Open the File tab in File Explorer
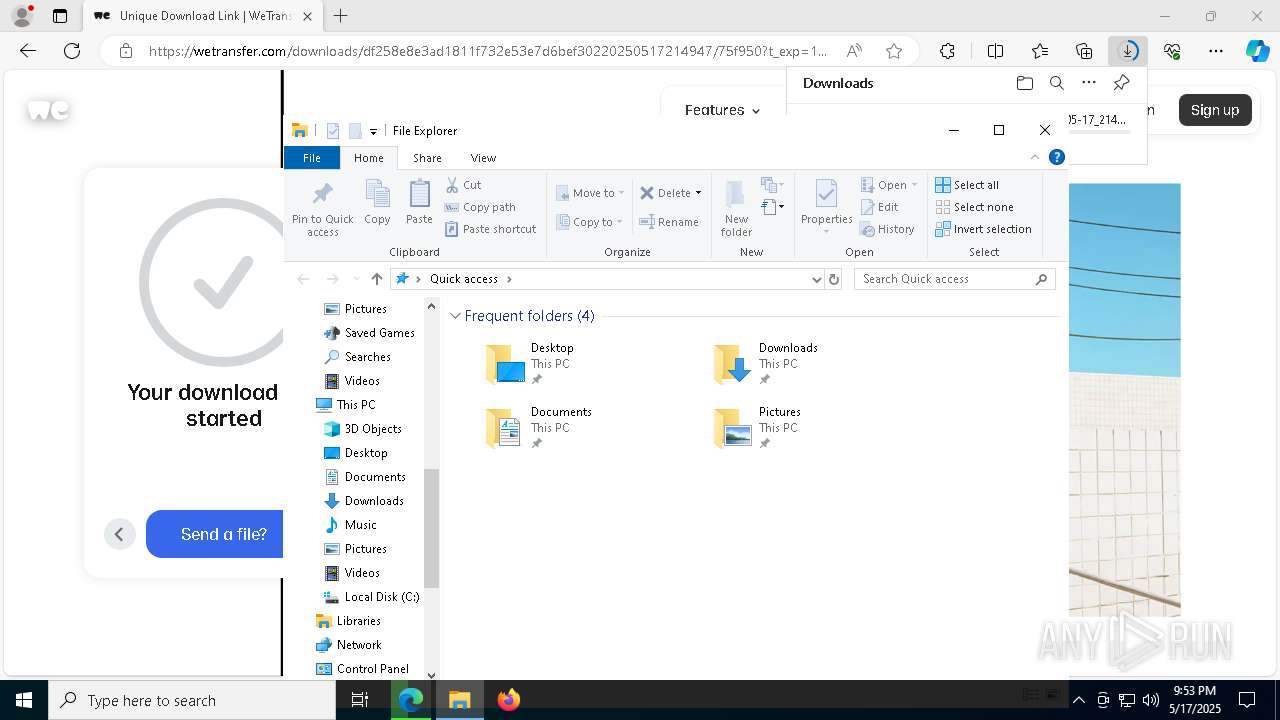 tap(312, 158)
